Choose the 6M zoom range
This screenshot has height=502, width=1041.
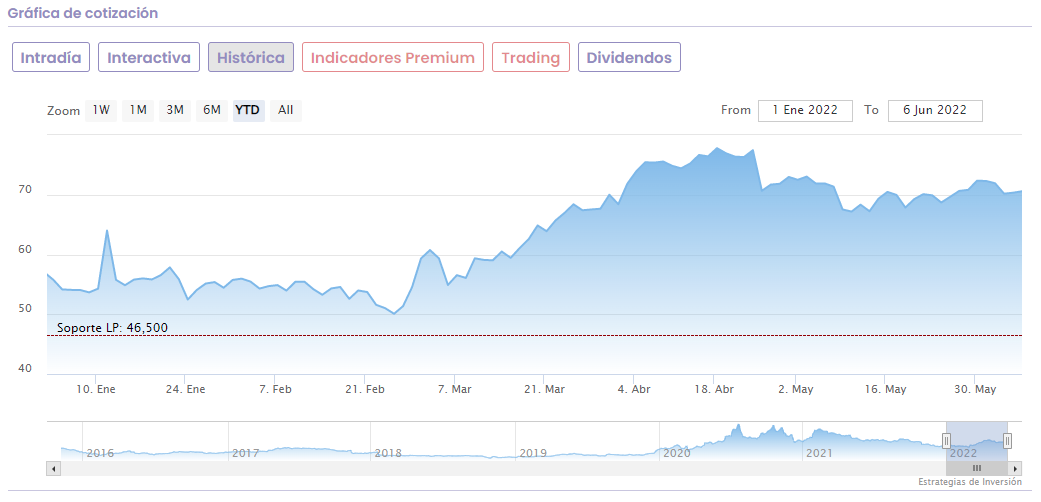pos(212,110)
